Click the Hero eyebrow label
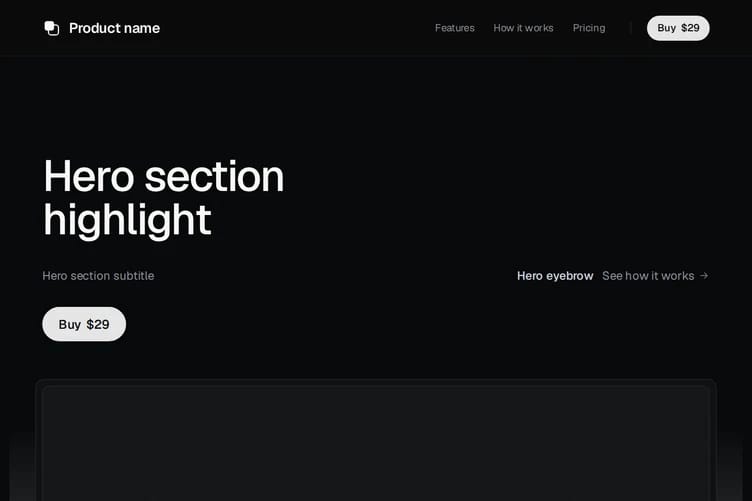The image size is (752, 501). click(x=555, y=276)
